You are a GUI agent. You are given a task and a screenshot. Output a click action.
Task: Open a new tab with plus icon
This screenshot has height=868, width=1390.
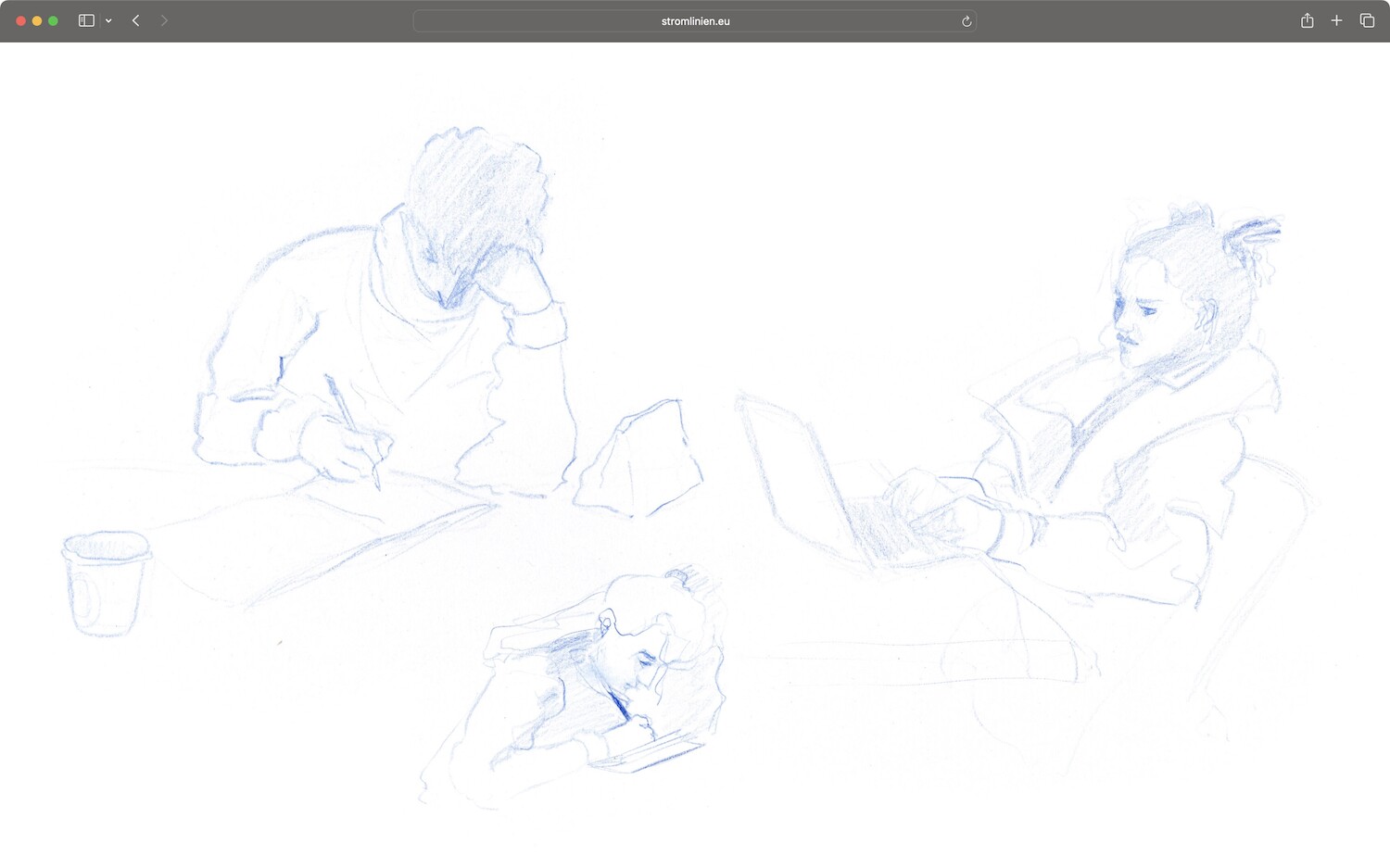pyautogui.click(x=1336, y=20)
